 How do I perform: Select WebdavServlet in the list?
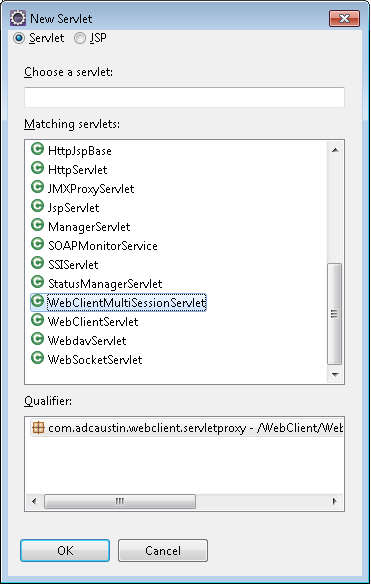pyautogui.click(x=87, y=341)
